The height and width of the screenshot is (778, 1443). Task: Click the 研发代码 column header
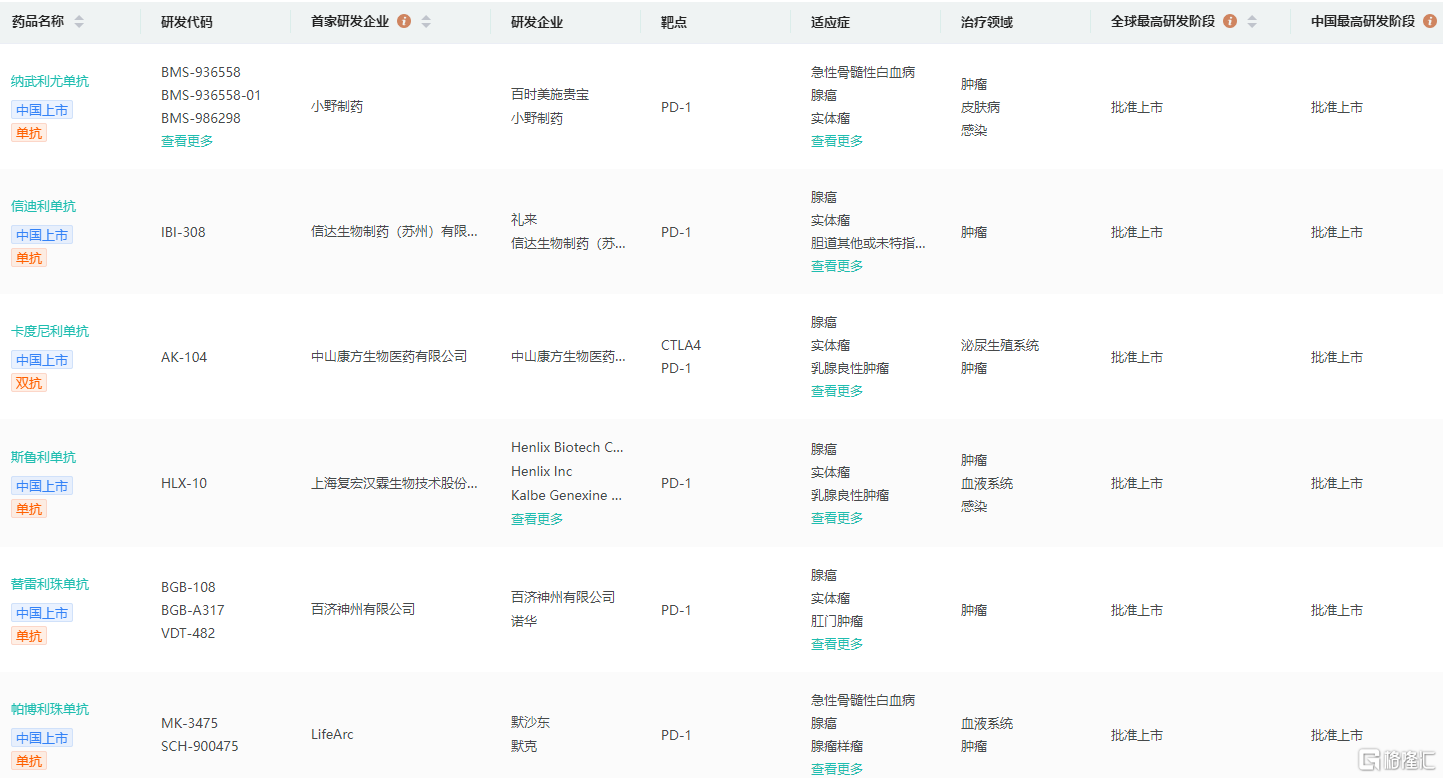point(187,22)
